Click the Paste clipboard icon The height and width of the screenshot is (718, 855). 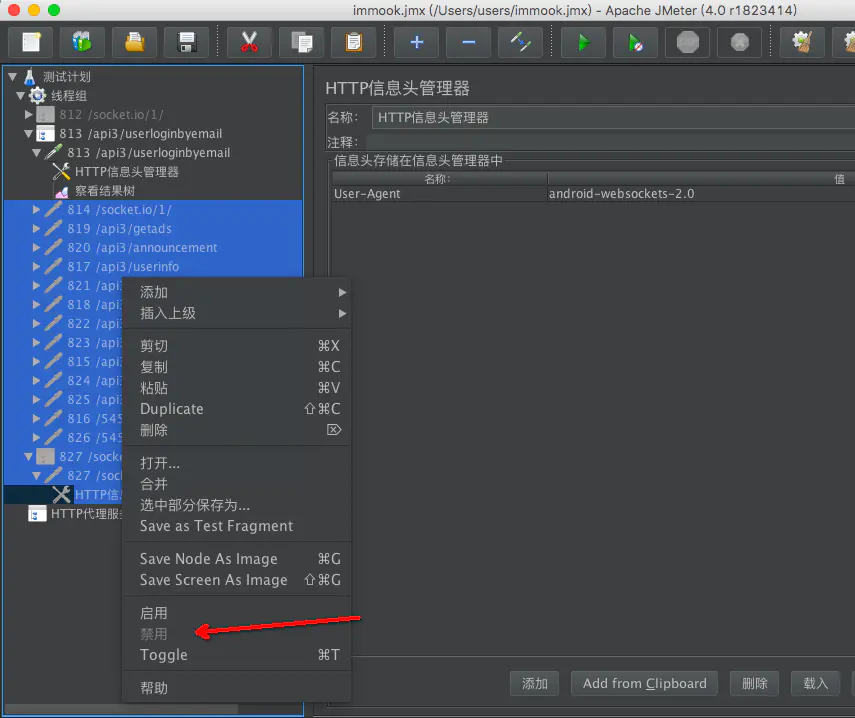click(x=353, y=42)
